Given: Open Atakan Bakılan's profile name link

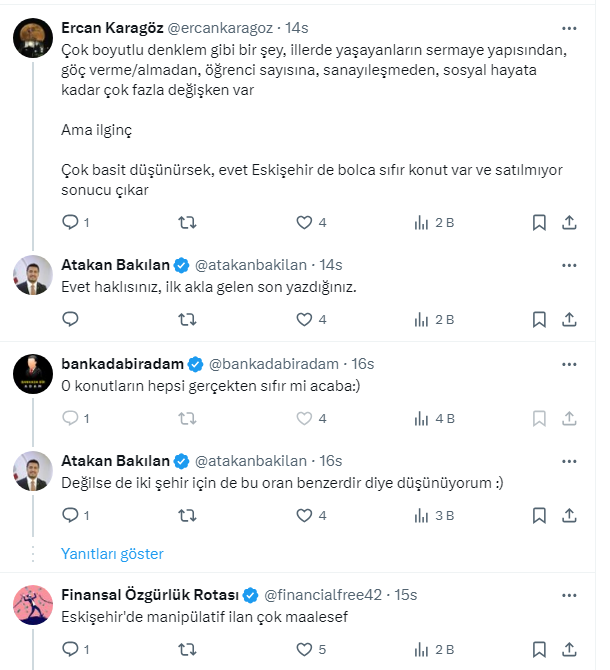Looking at the screenshot, I should point(115,265).
